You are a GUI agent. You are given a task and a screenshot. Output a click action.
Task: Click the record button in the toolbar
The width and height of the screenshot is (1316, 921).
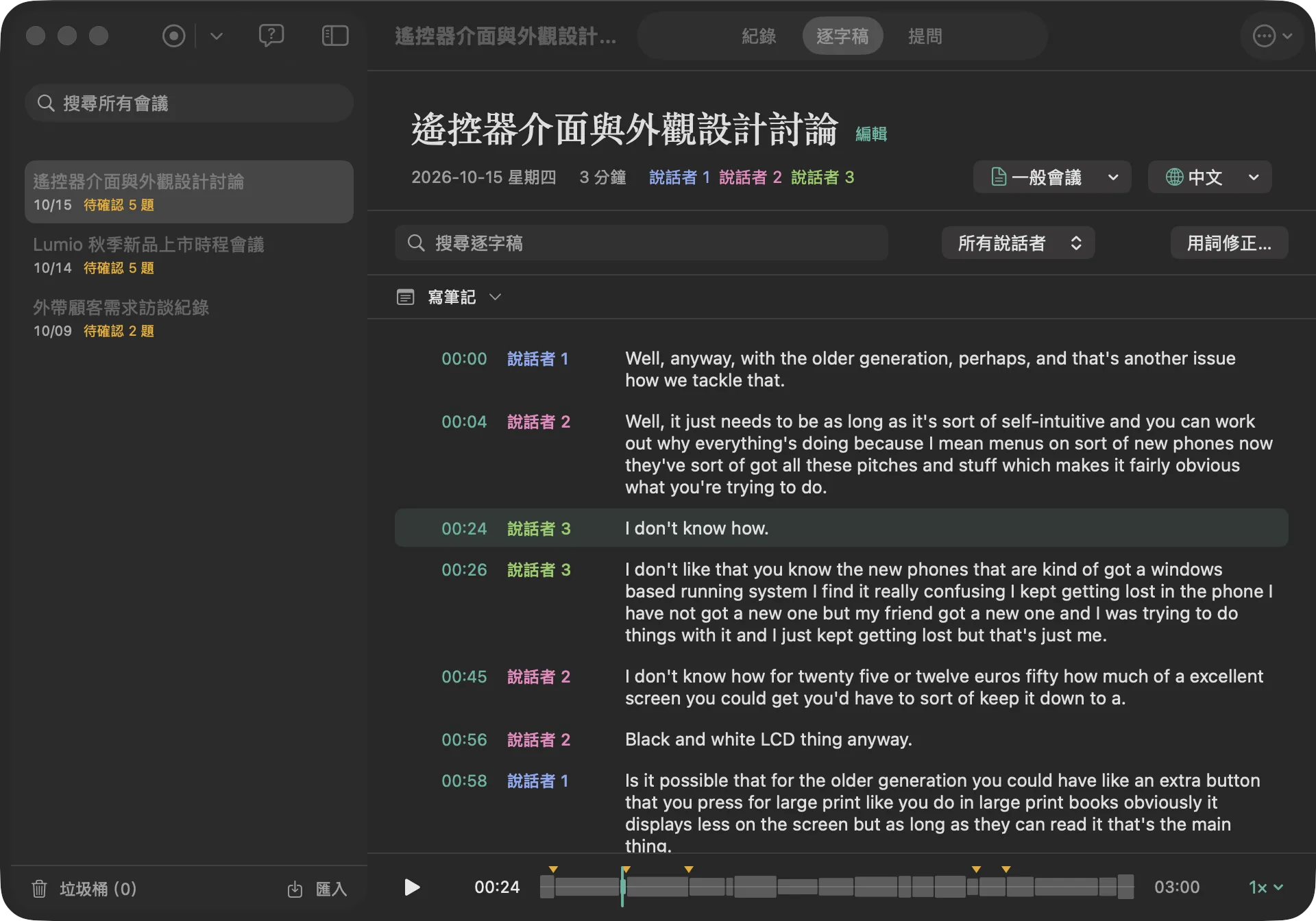point(173,36)
